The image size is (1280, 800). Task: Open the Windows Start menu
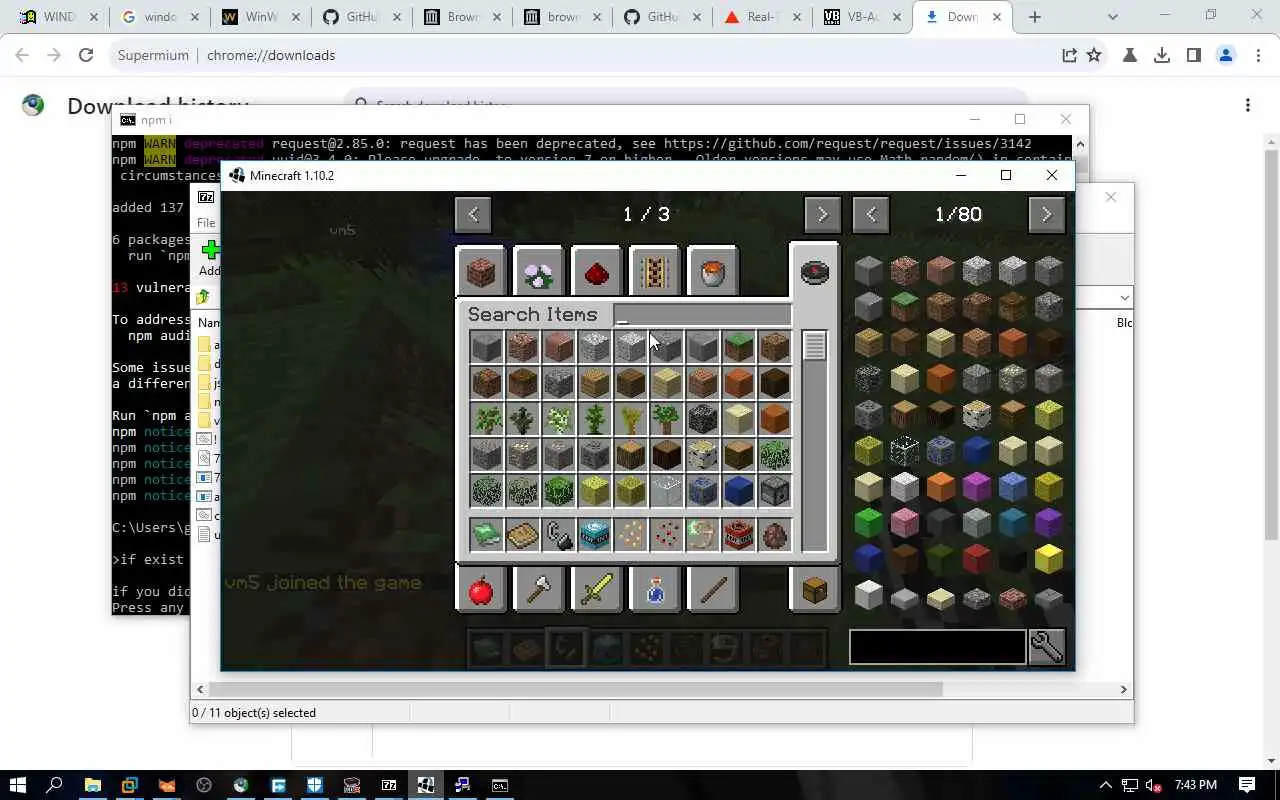tap(18, 785)
